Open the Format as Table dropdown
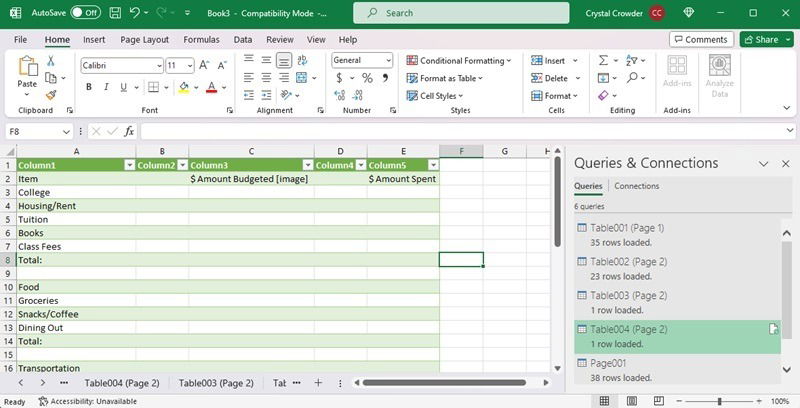This screenshot has width=800, height=408. click(x=444, y=78)
